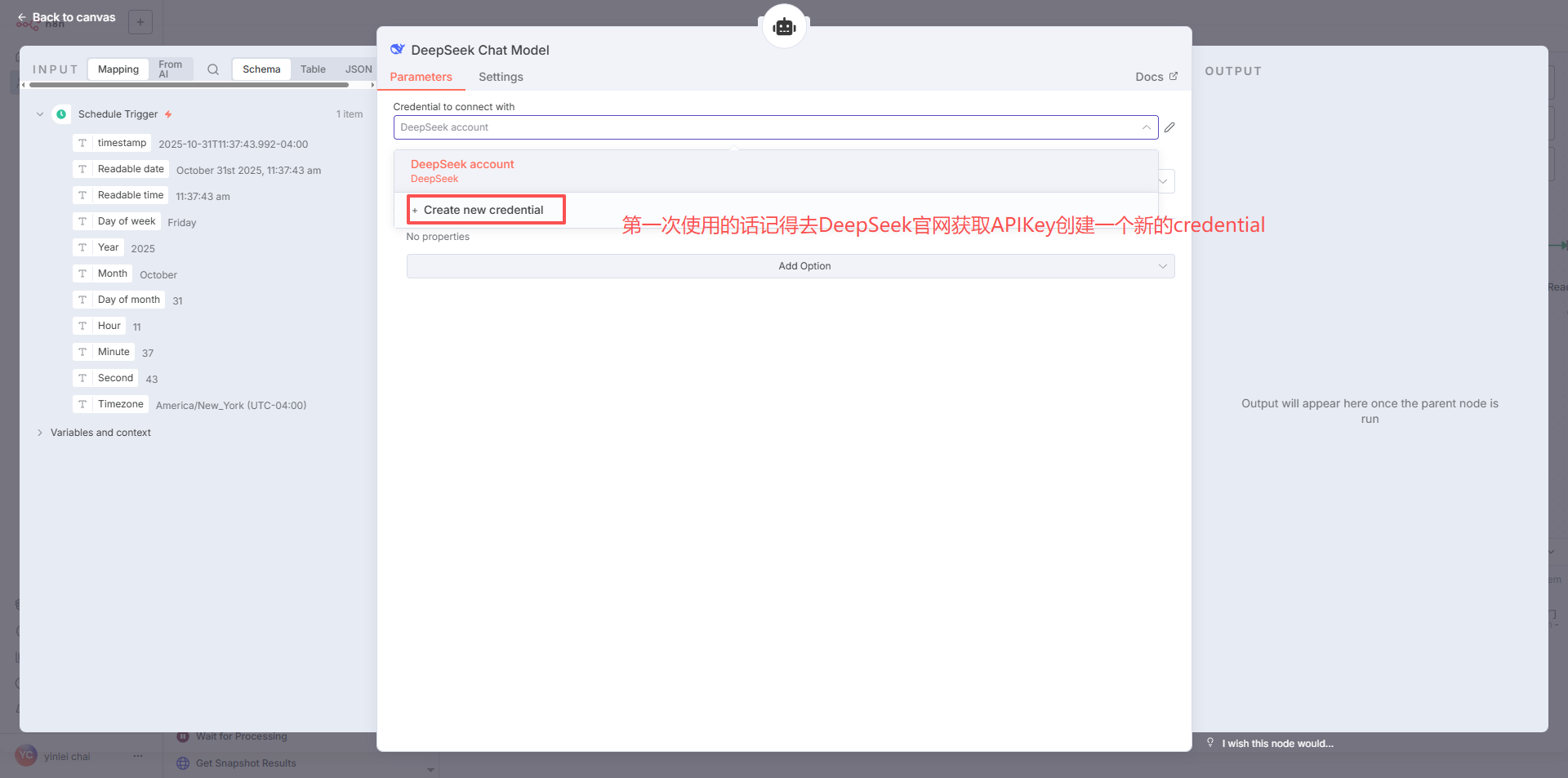Image resolution: width=1568 pixels, height=778 pixels.
Task: Click the robot node icon at the top
Action: tap(784, 27)
